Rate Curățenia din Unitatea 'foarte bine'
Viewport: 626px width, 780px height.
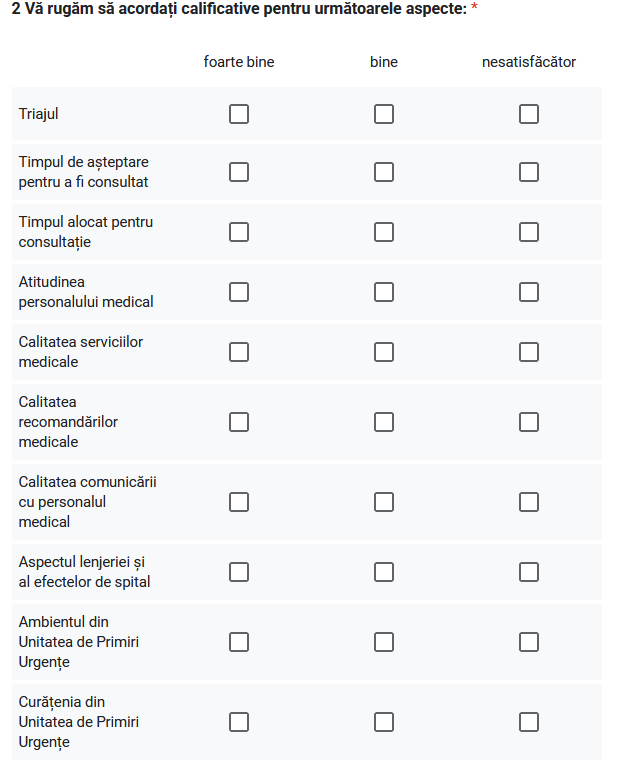pyautogui.click(x=239, y=722)
